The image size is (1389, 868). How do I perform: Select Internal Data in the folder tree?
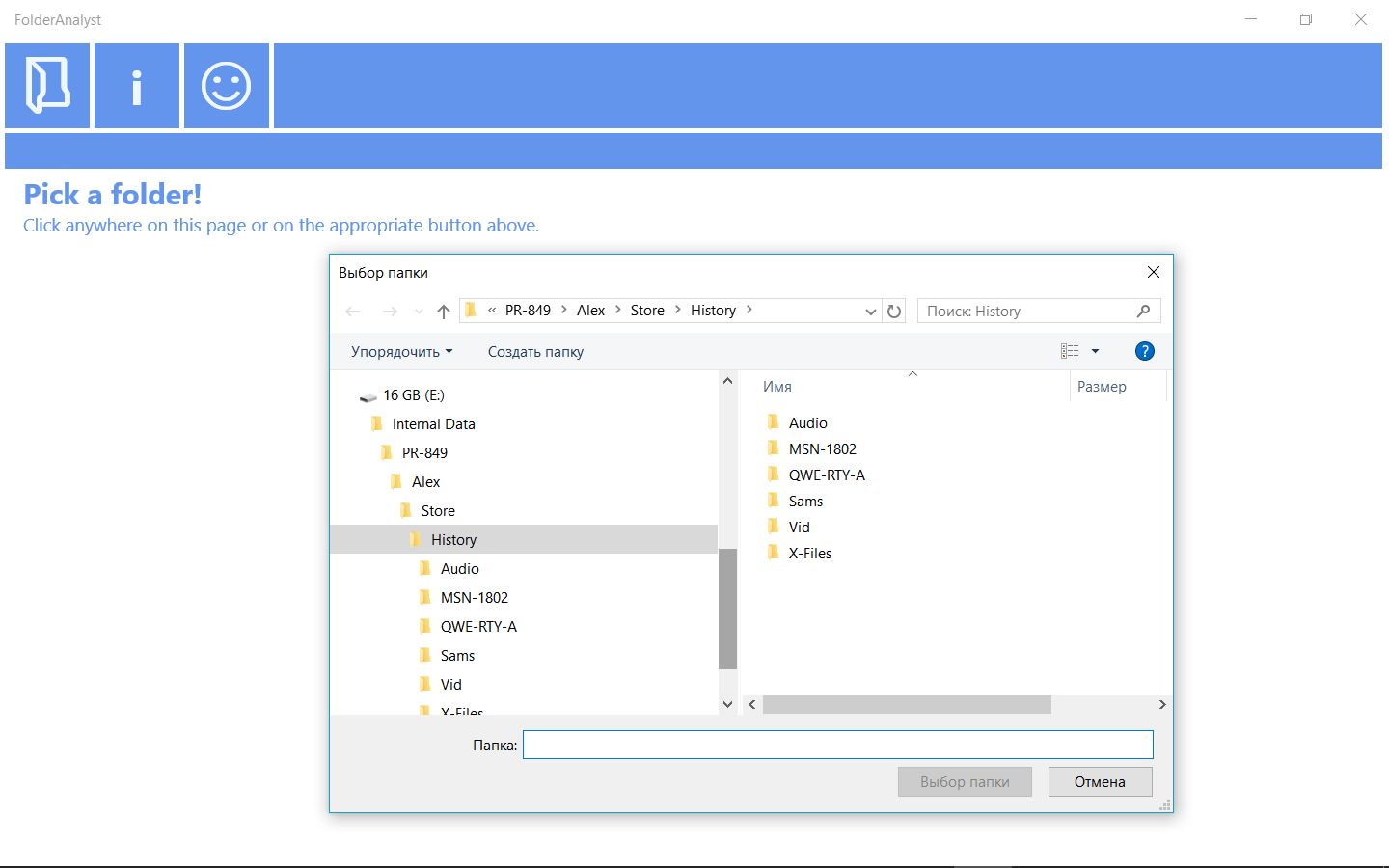433,424
